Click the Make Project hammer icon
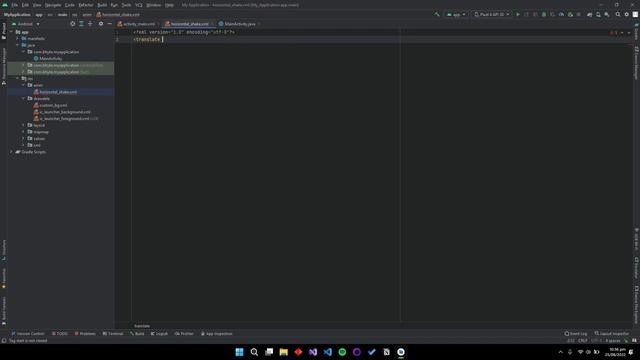The image size is (640, 360). (437, 14)
